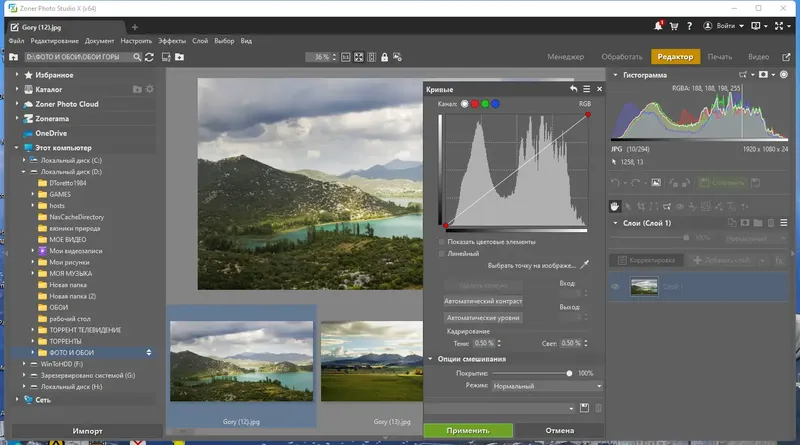
Task: Click the zoom lock padlock icon
Action: tap(385, 57)
